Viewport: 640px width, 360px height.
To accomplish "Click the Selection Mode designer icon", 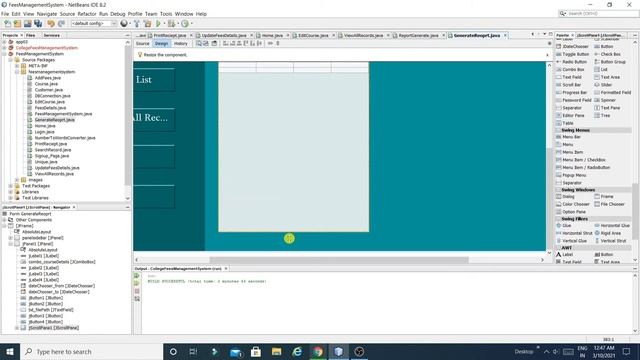I will (199, 43).
